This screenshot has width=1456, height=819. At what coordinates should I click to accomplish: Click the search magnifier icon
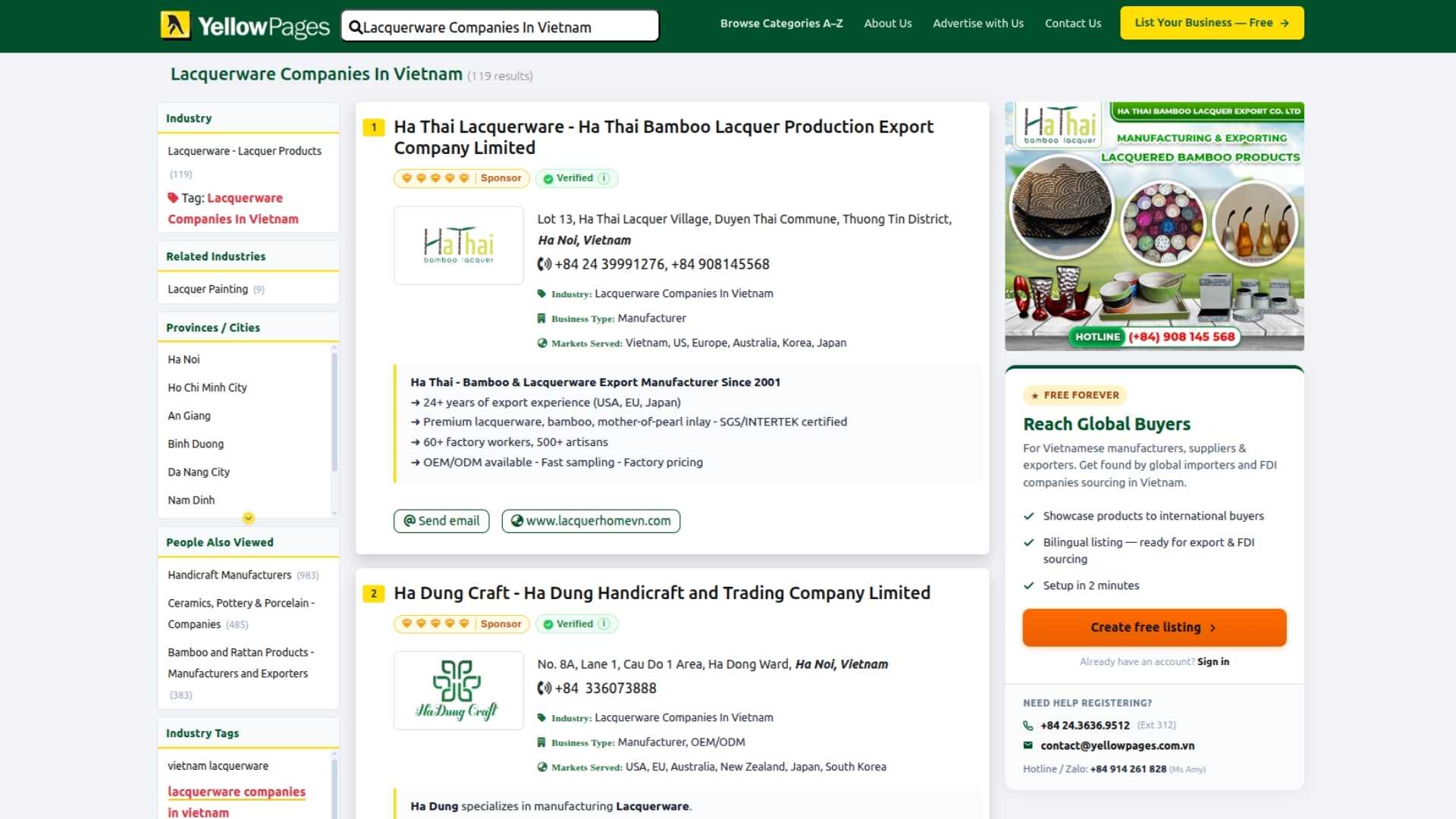(x=355, y=27)
